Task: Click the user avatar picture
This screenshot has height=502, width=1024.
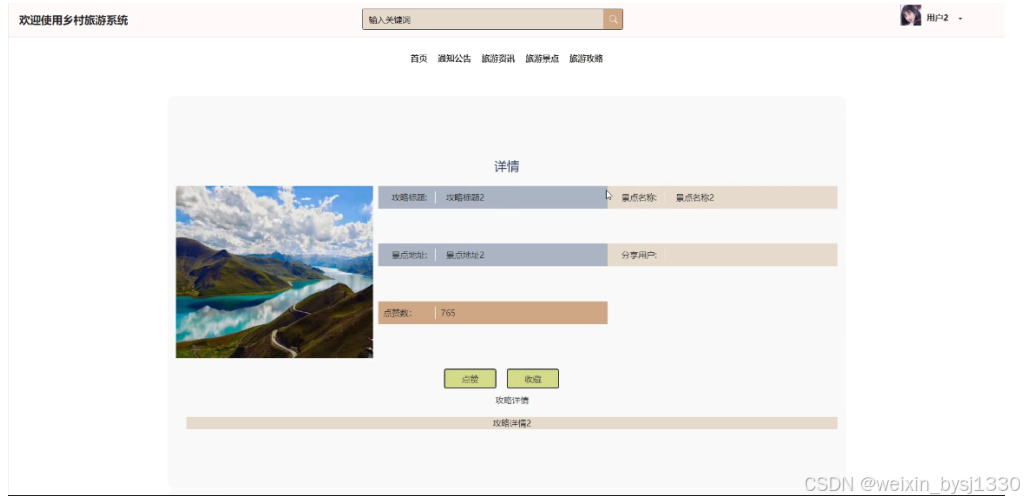Action: coord(910,16)
